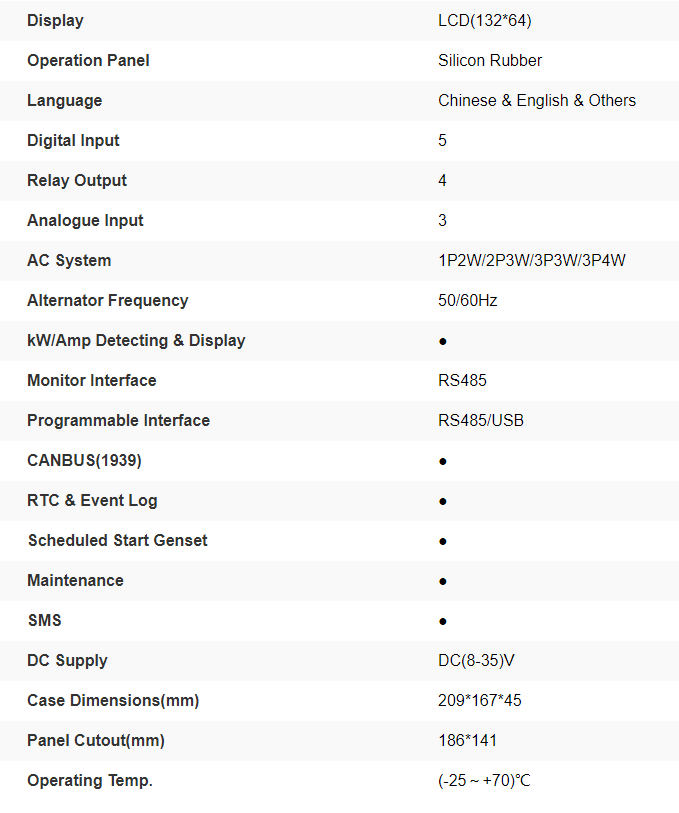
Task: Click the Digital Input value 5
Action: click(x=443, y=140)
